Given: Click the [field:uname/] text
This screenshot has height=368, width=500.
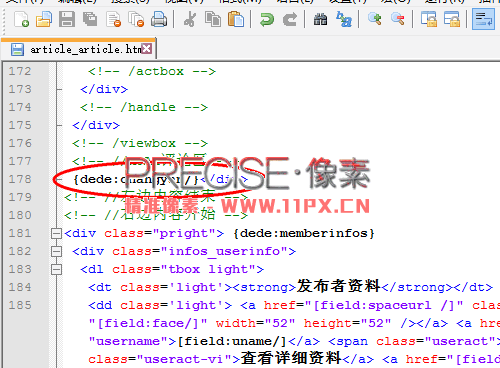Looking at the screenshot, I should 232,341.
